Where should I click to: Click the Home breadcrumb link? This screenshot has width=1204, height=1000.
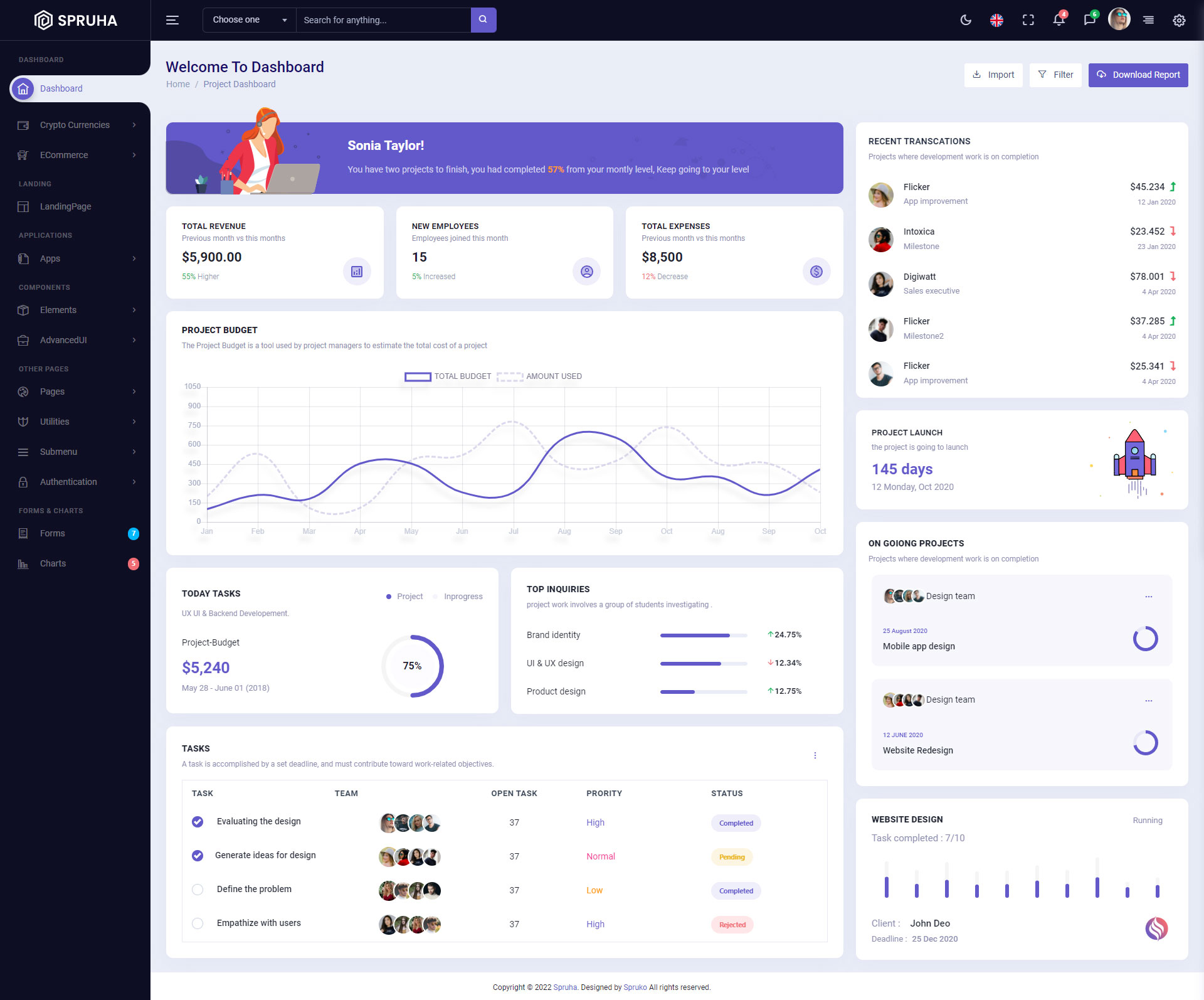tap(177, 84)
